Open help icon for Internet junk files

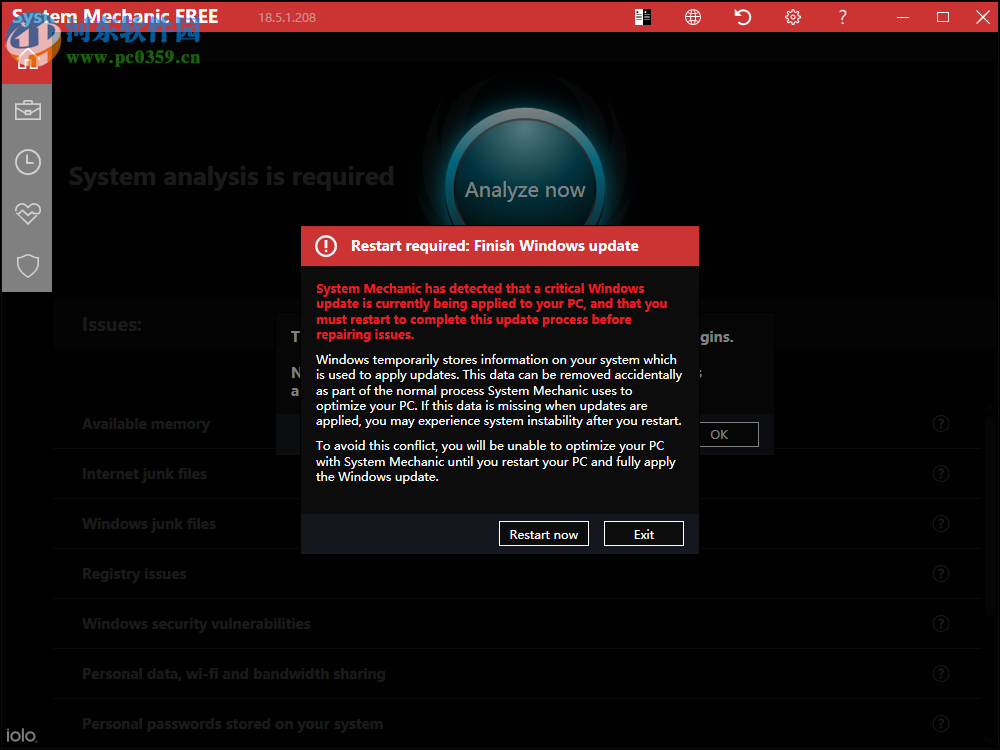tap(941, 473)
